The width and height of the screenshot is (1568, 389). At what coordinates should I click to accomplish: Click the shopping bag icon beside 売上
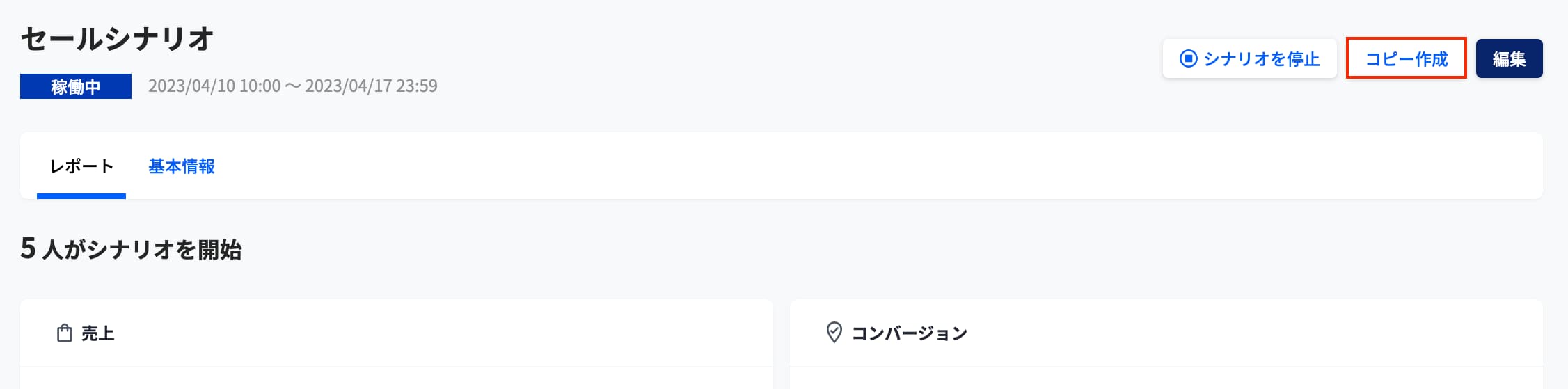click(64, 333)
